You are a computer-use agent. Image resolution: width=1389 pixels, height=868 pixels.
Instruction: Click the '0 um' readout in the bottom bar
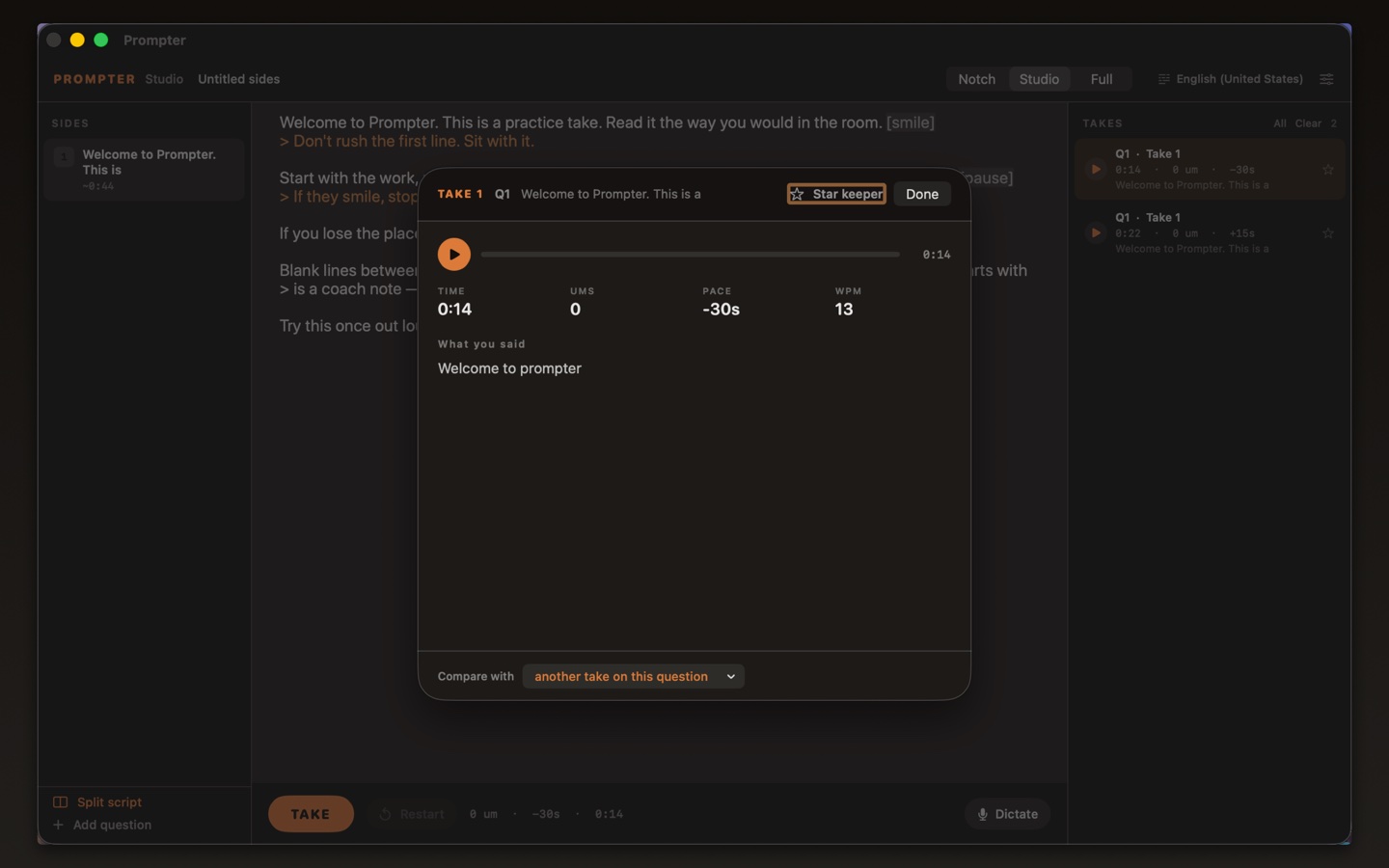click(483, 814)
